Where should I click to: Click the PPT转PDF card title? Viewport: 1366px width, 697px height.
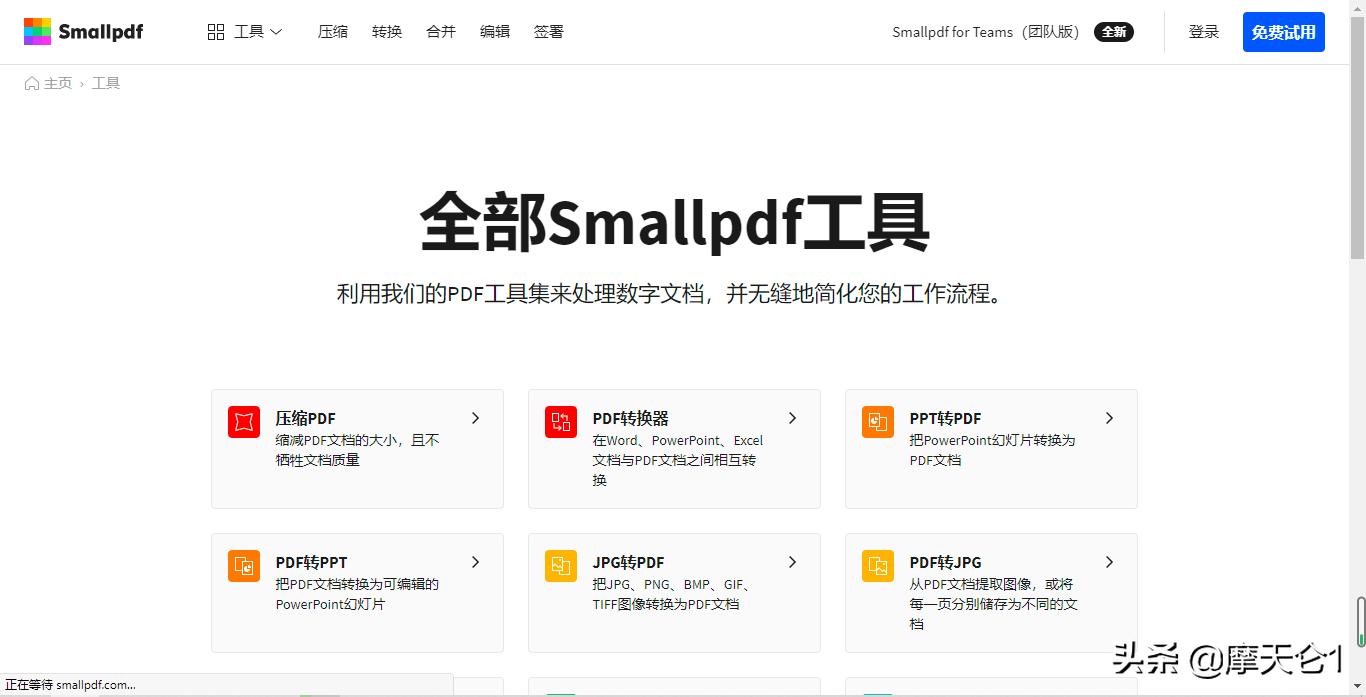(x=946, y=418)
